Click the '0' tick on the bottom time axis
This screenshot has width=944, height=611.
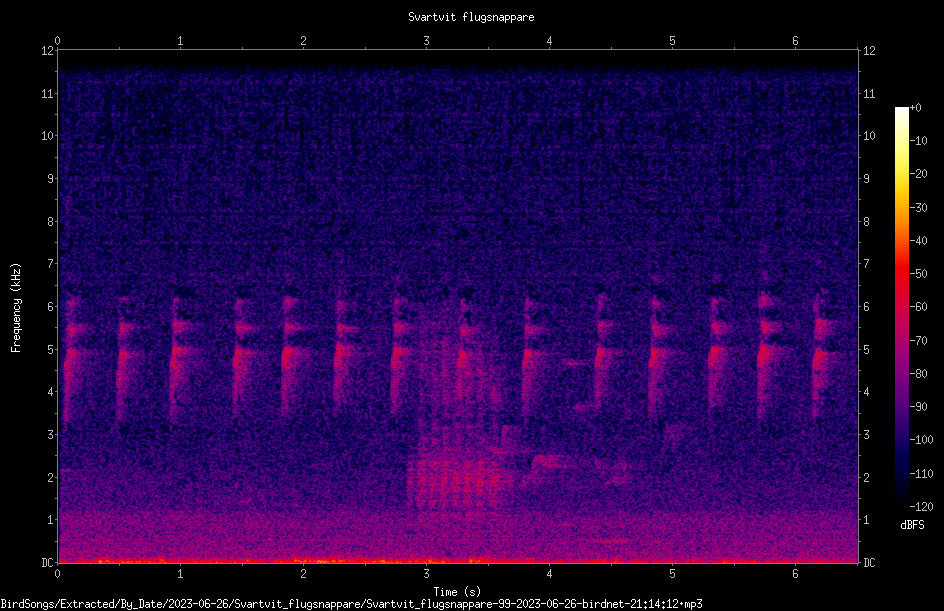[57, 574]
